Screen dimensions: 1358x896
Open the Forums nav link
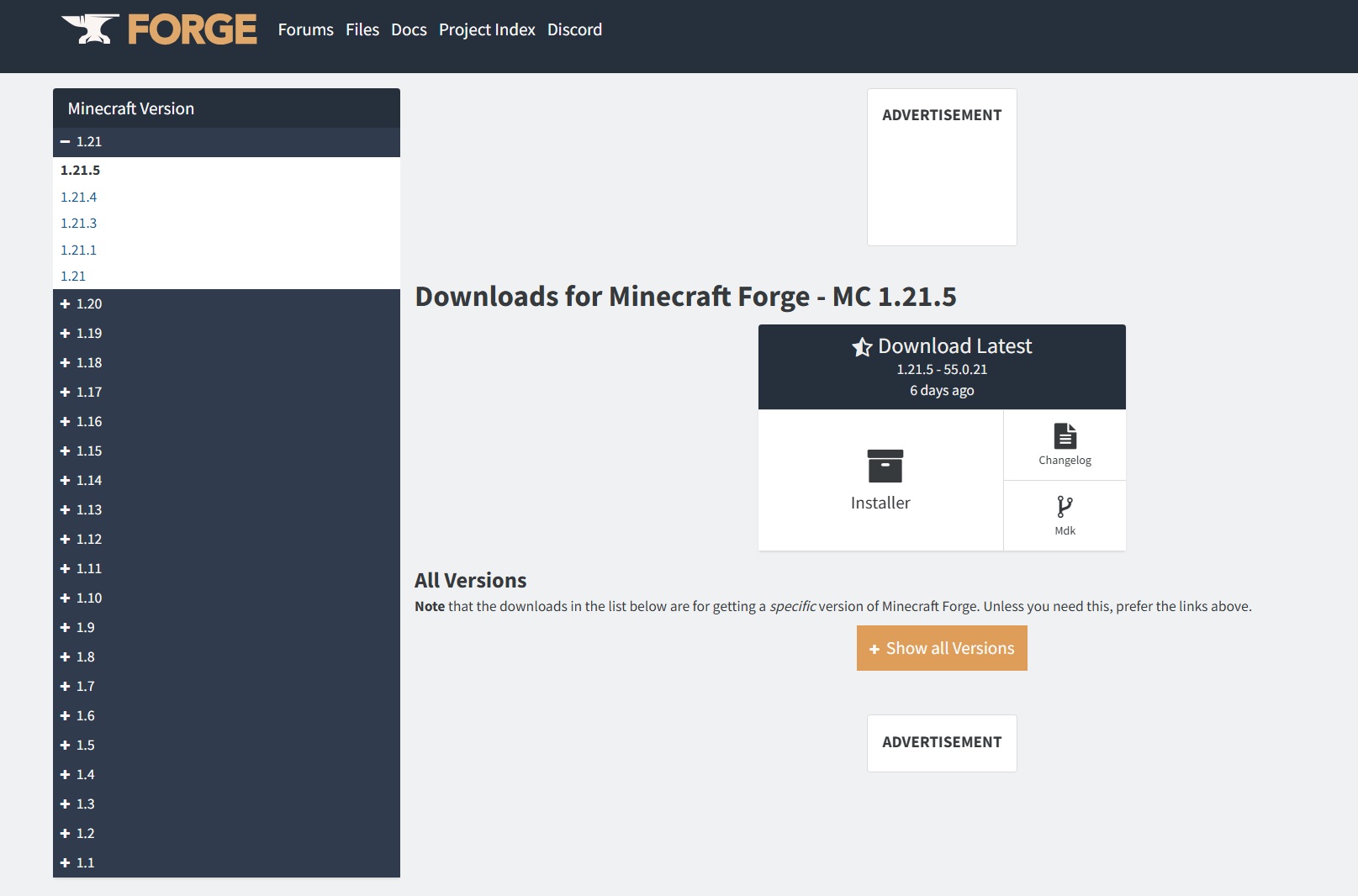click(306, 29)
